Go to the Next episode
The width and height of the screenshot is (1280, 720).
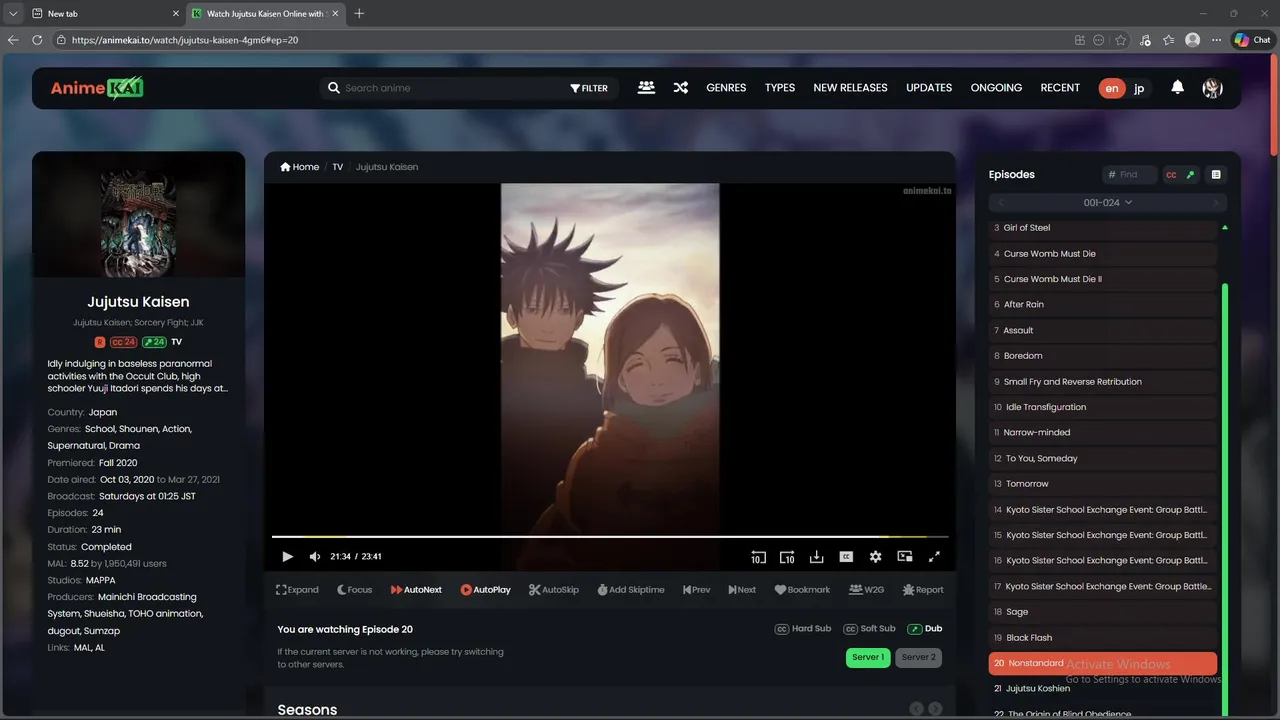tap(742, 590)
